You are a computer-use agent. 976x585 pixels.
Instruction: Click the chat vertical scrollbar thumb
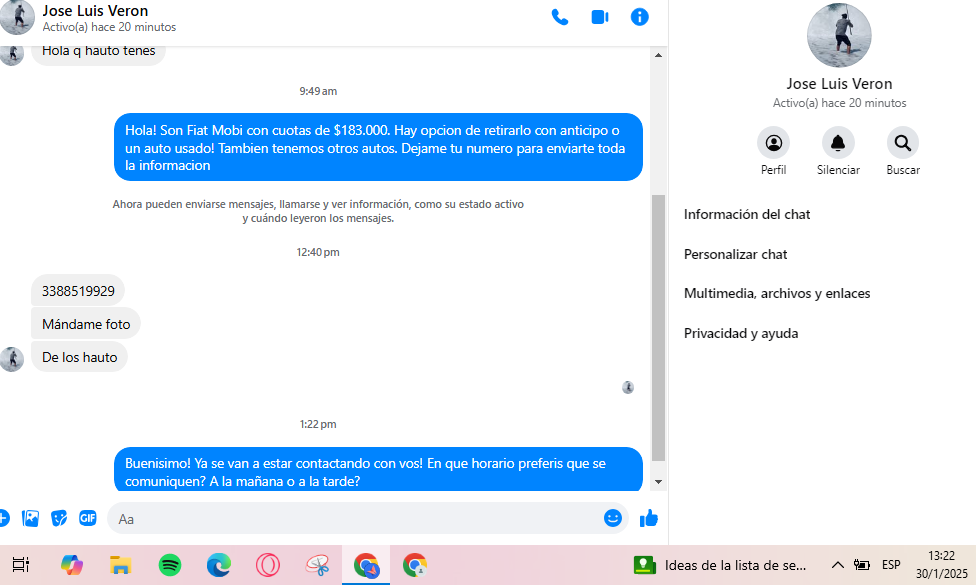point(658,327)
